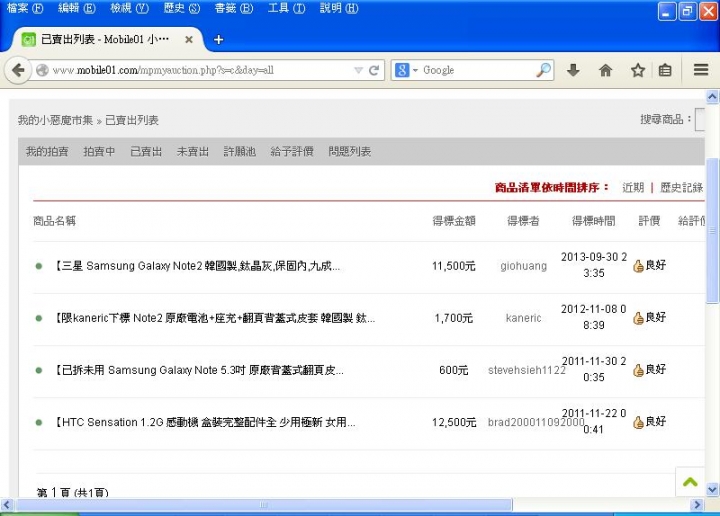
Task: Click thumbs-up rating icon for brad200011092000 row
Action: pos(638,422)
